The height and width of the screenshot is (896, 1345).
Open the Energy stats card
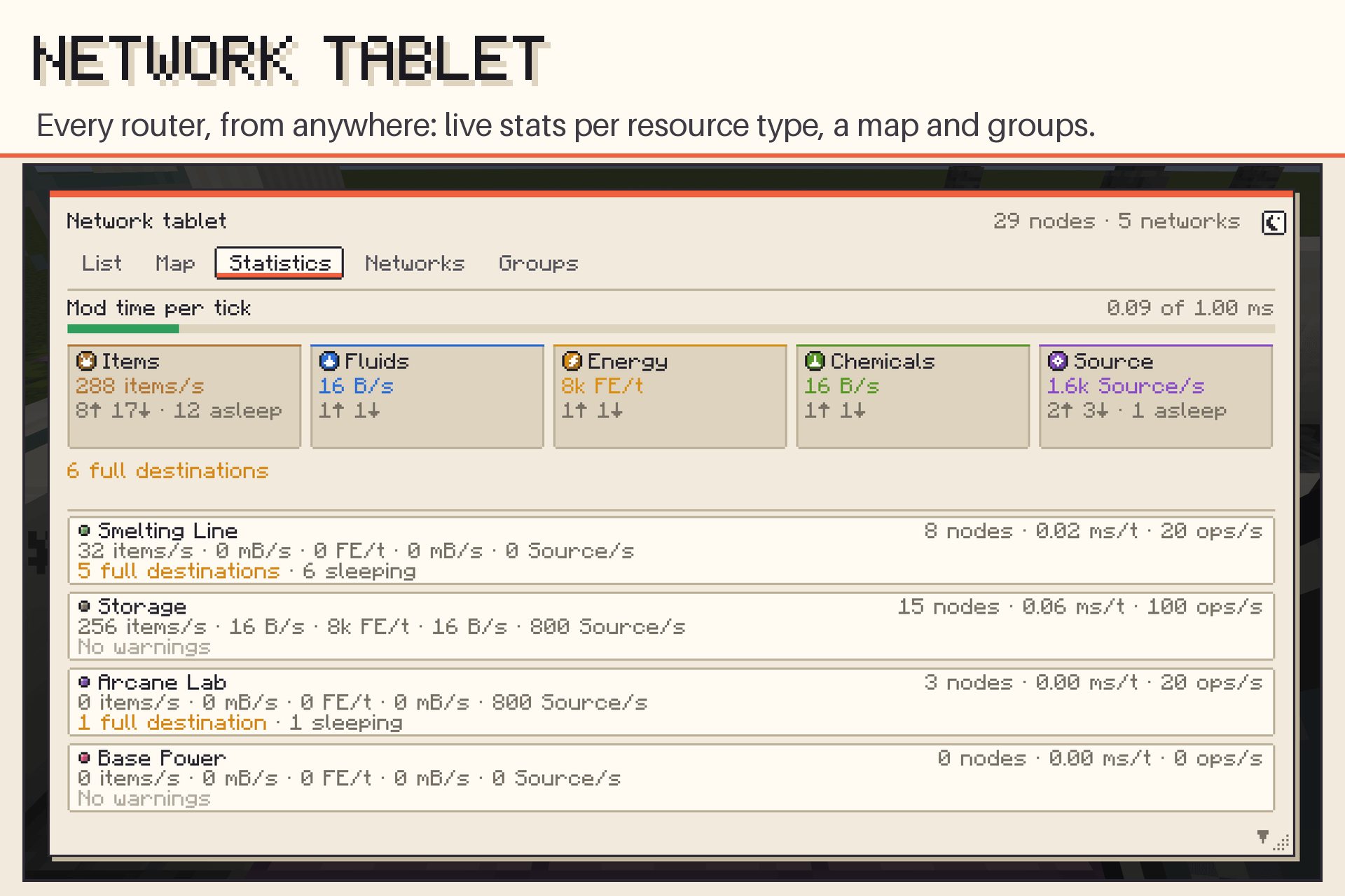pyautogui.click(x=670, y=397)
